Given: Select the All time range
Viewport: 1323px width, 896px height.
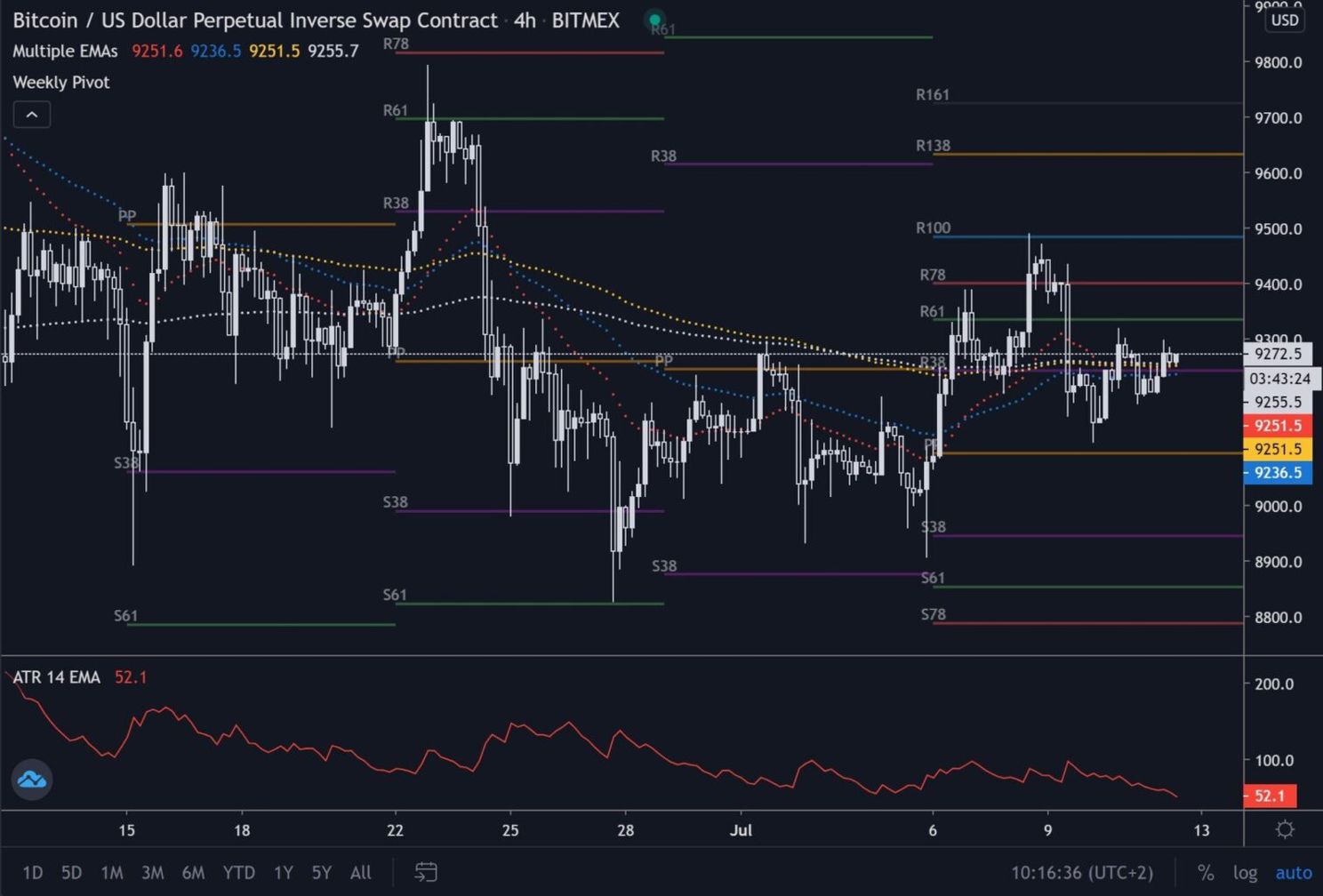Looking at the screenshot, I should 360,872.
